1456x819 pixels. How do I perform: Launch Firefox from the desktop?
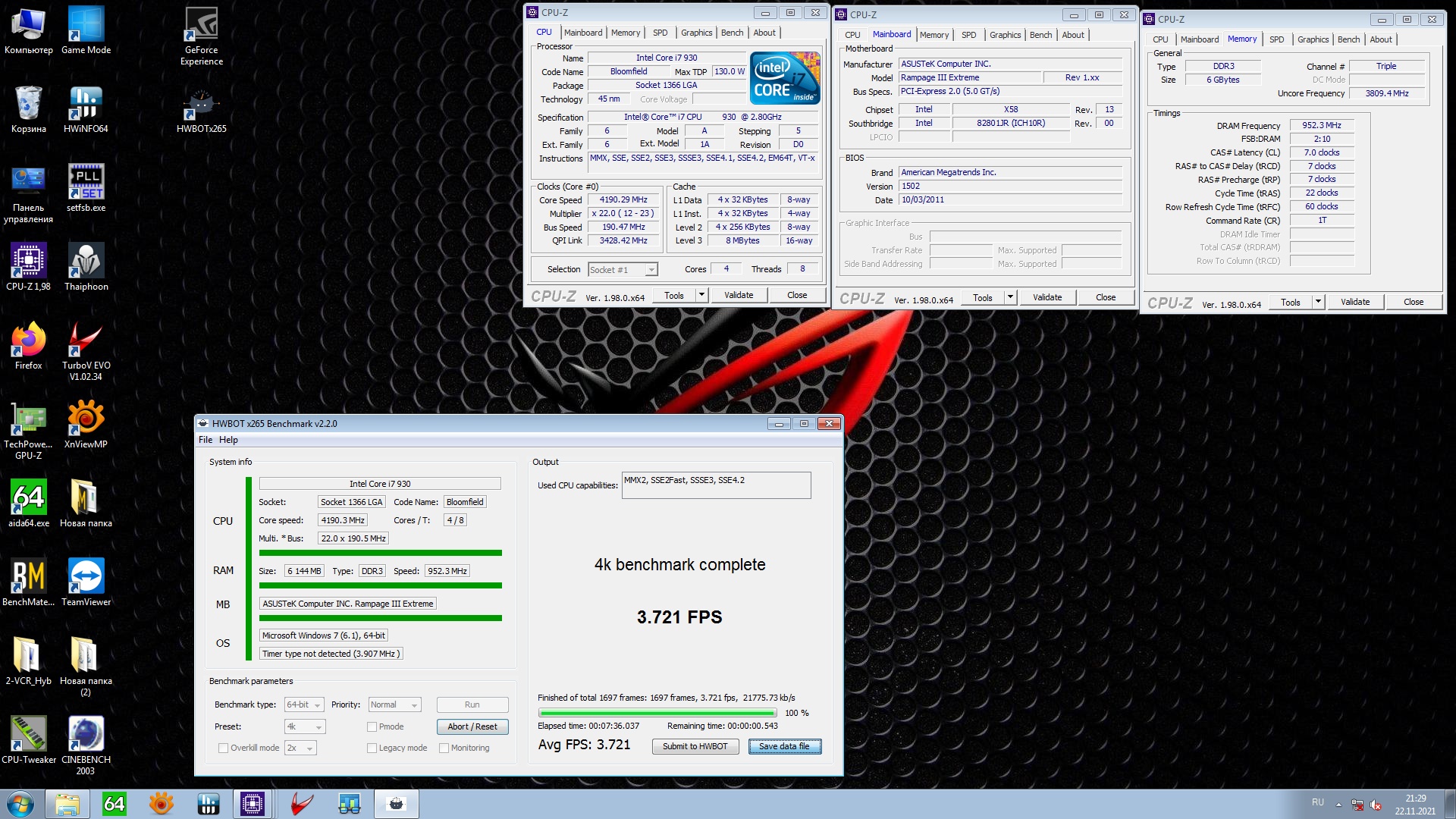(29, 346)
